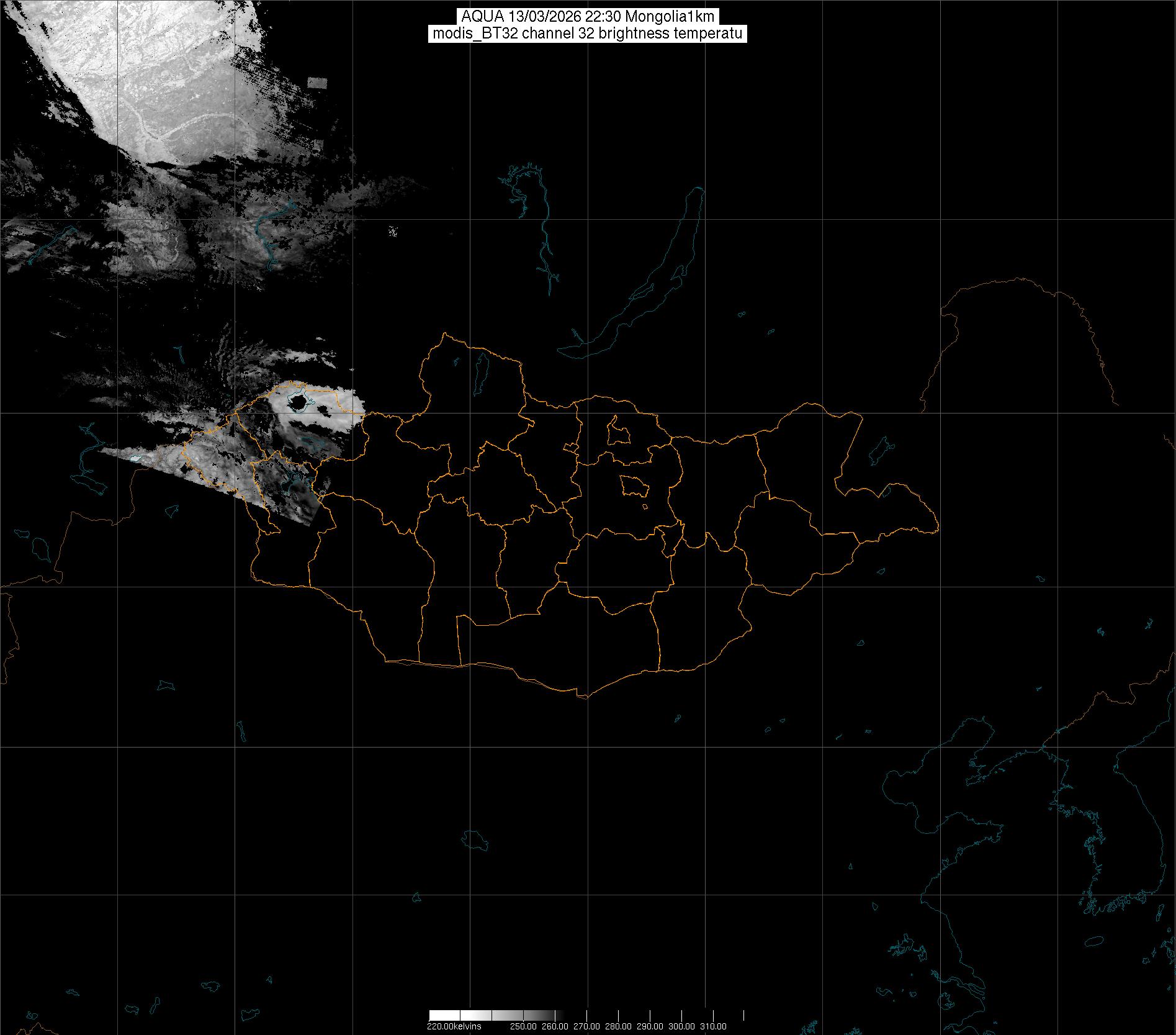Click the grayscale brightness temperature colorbar
The height and width of the screenshot is (1035, 1176).
[586, 1015]
